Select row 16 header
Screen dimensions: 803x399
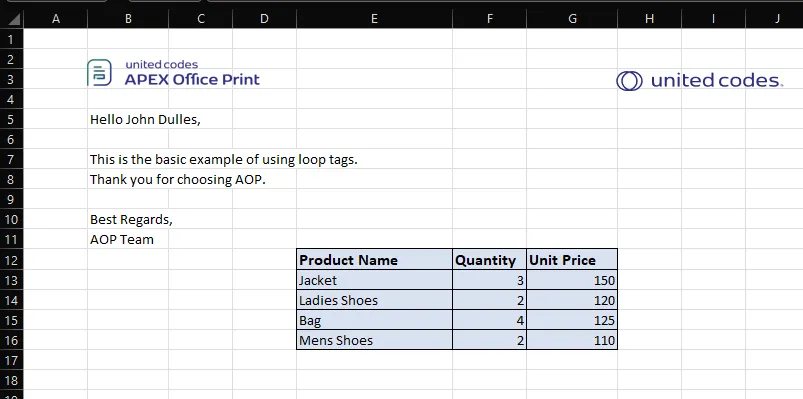[x=12, y=340]
